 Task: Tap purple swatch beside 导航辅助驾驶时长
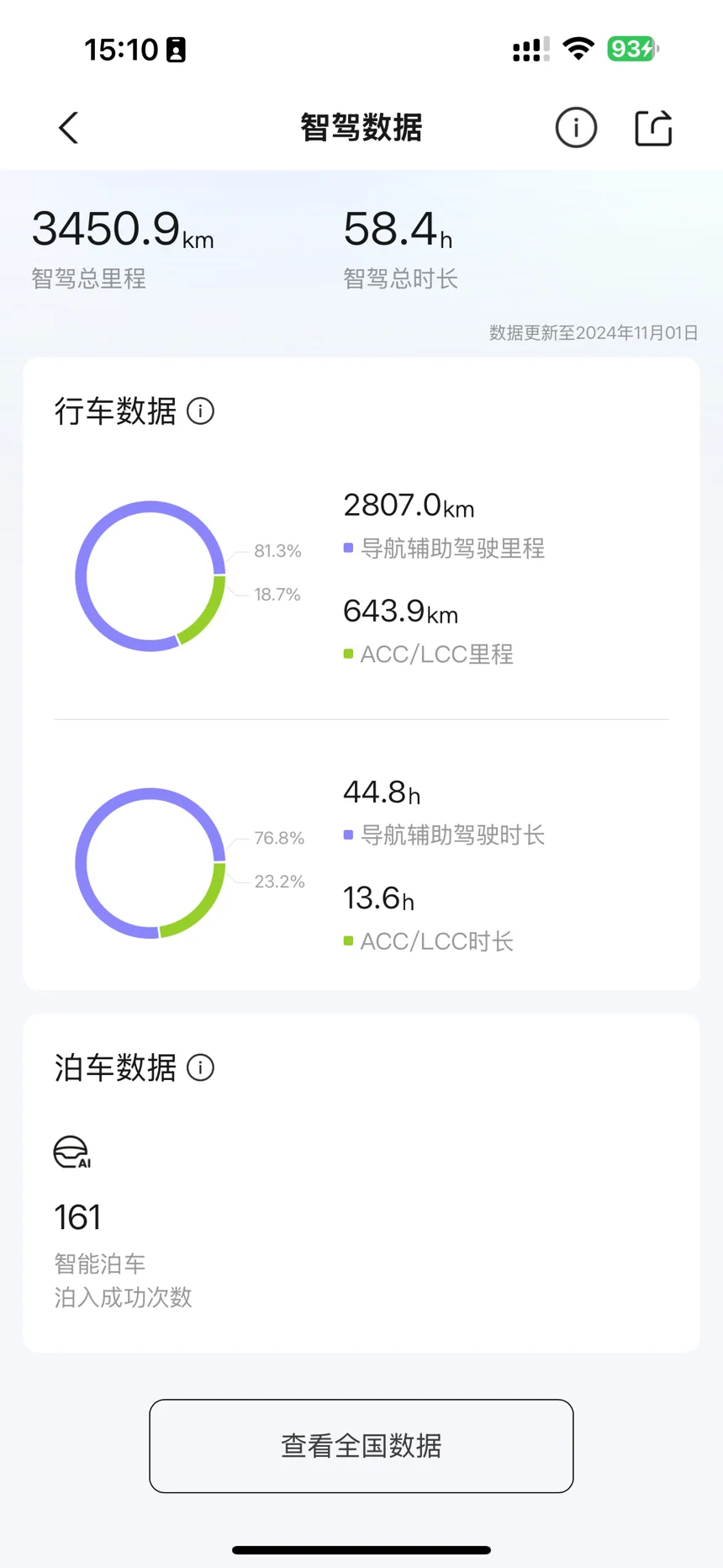(348, 835)
